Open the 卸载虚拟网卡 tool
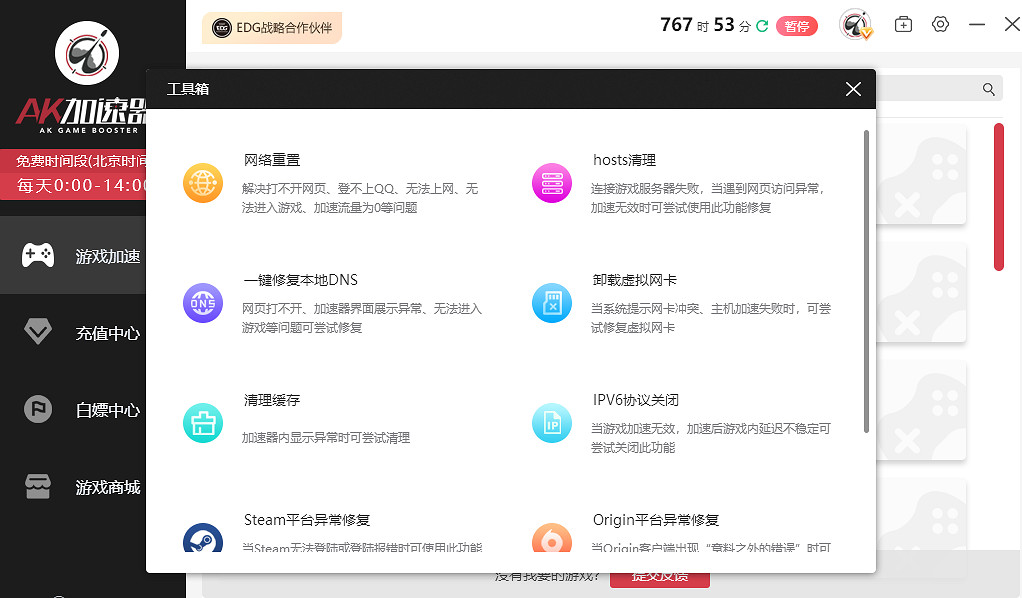Screen dimensions: 1022x598 (552, 303)
